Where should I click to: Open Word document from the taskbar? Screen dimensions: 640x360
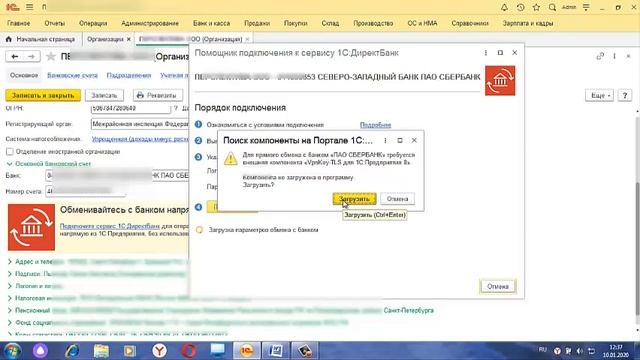pos(276,351)
